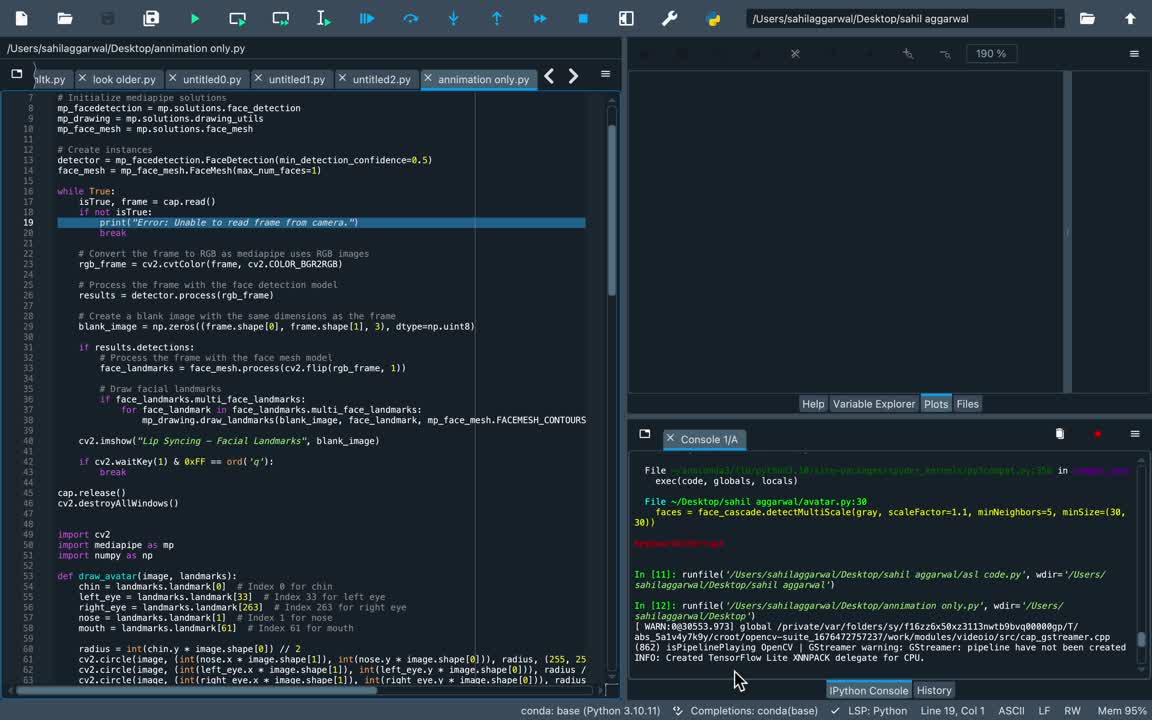The width and height of the screenshot is (1152, 720).
Task: Open IPython console options hamburger menu
Action: point(1134,434)
